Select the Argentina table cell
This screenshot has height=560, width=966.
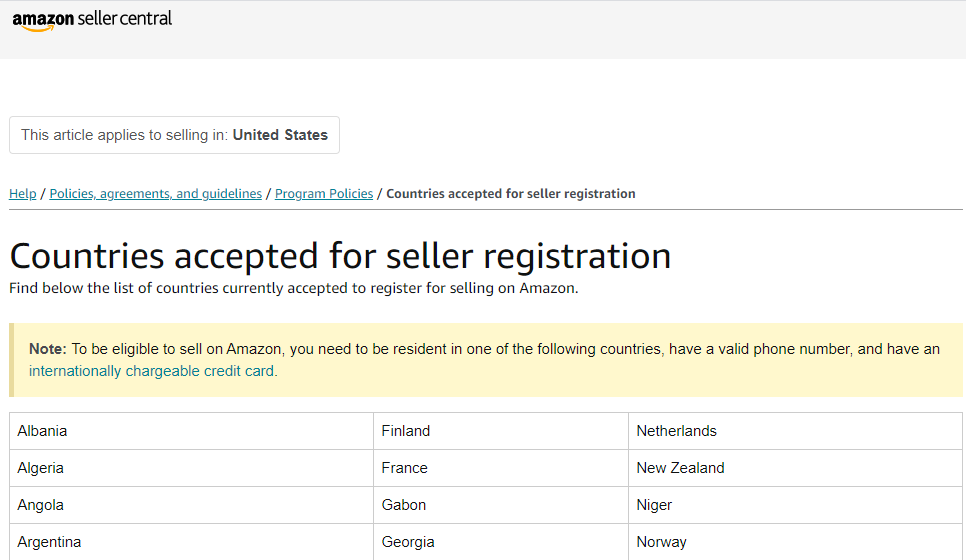192,542
